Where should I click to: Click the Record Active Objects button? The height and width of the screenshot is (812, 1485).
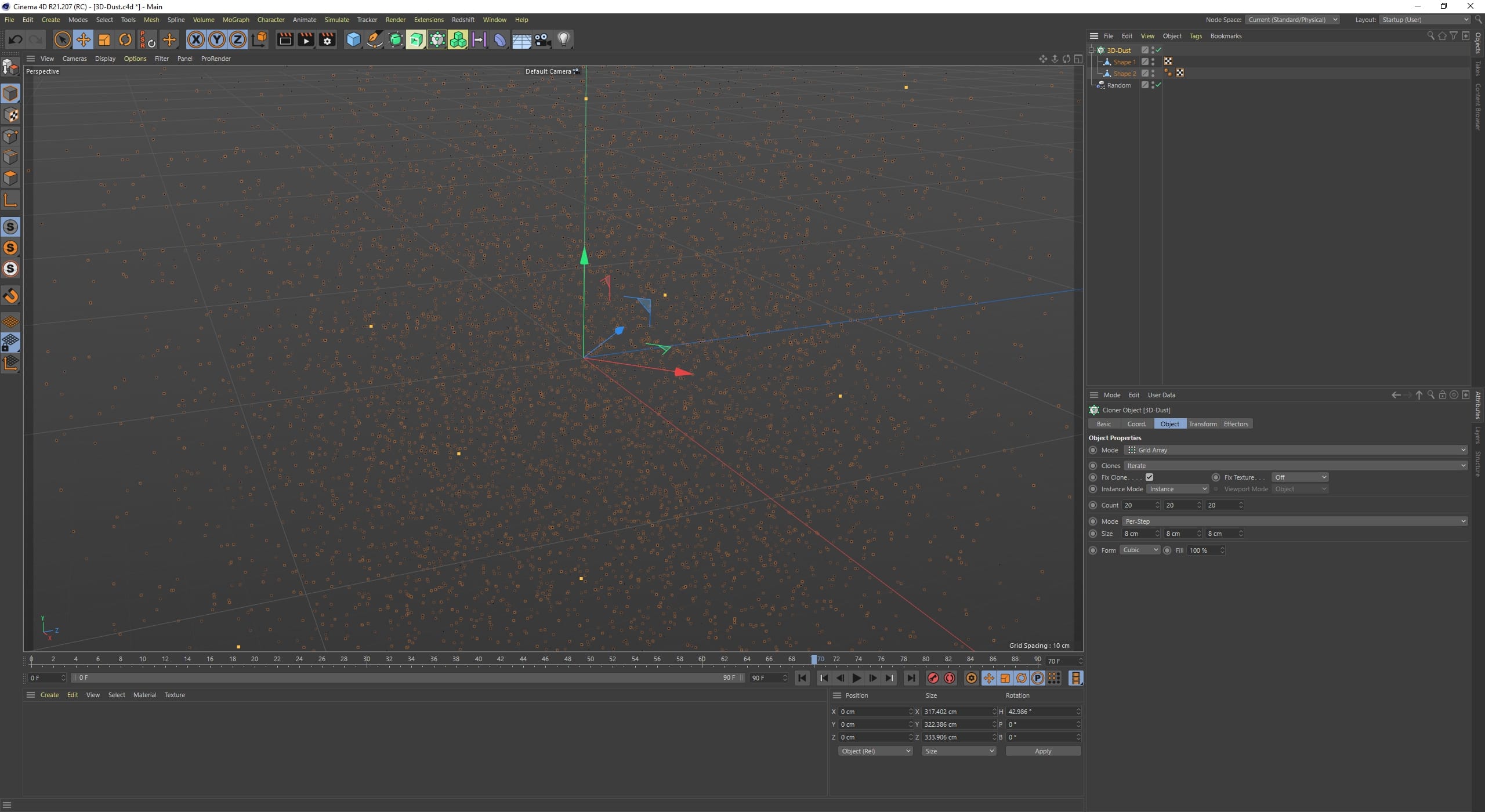point(933,678)
